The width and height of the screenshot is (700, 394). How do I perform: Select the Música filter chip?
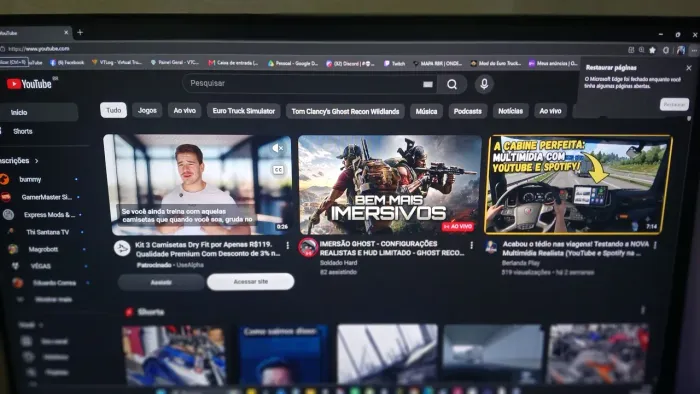[x=426, y=111]
